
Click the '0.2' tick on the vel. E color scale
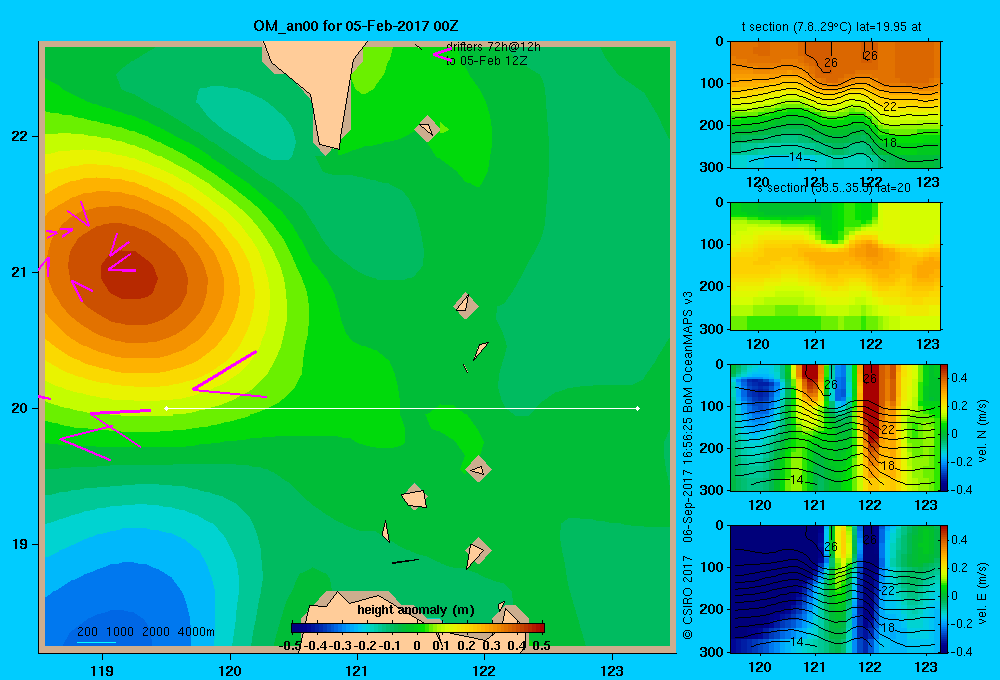click(959, 568)
